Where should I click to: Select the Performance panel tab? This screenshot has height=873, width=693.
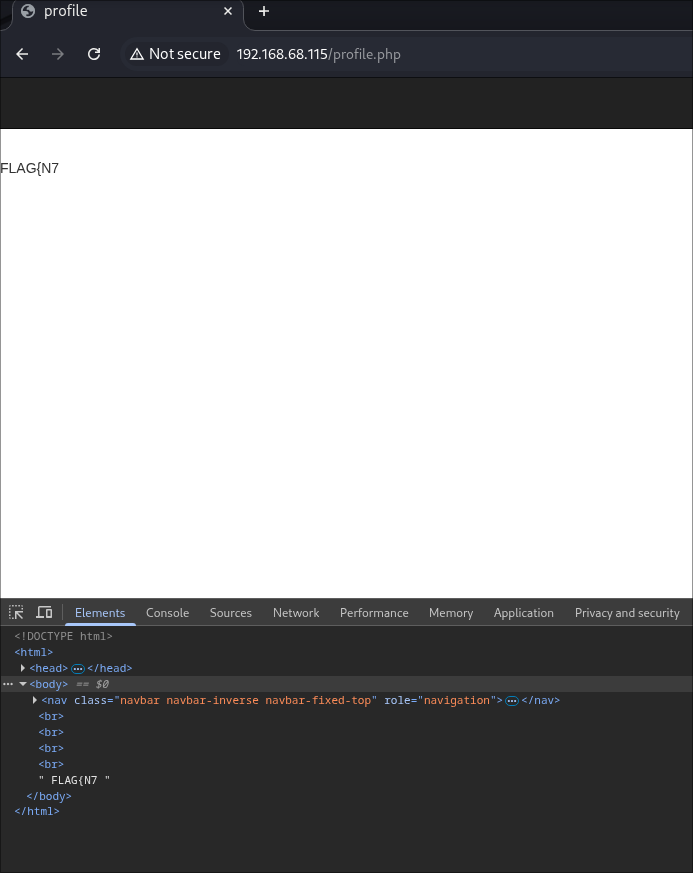point(374,613)
